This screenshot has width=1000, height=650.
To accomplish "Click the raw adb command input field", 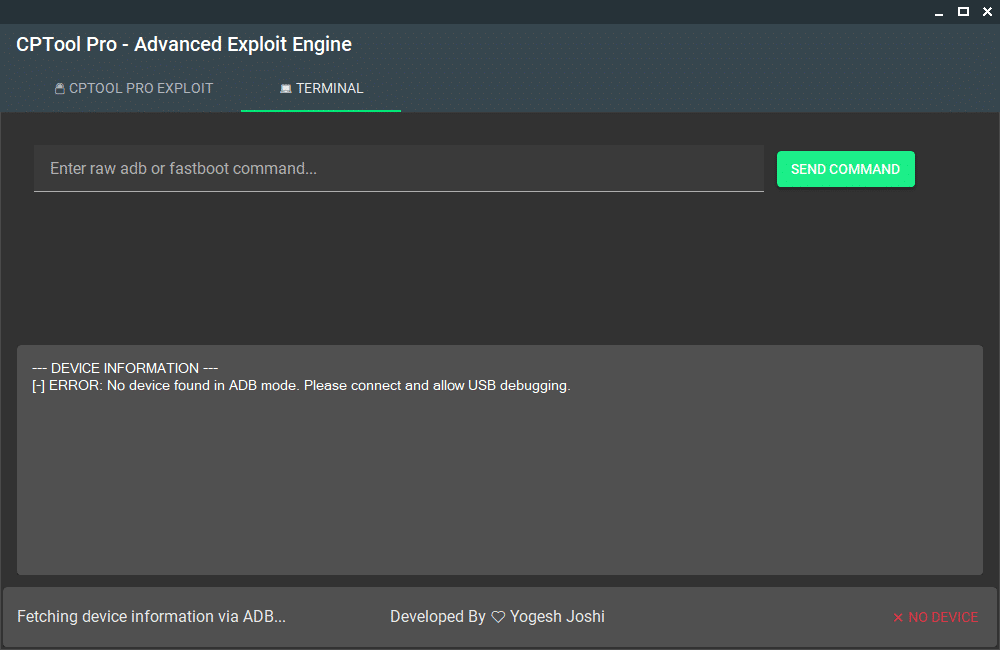I will pyautogui.click(x=398, y=168).
